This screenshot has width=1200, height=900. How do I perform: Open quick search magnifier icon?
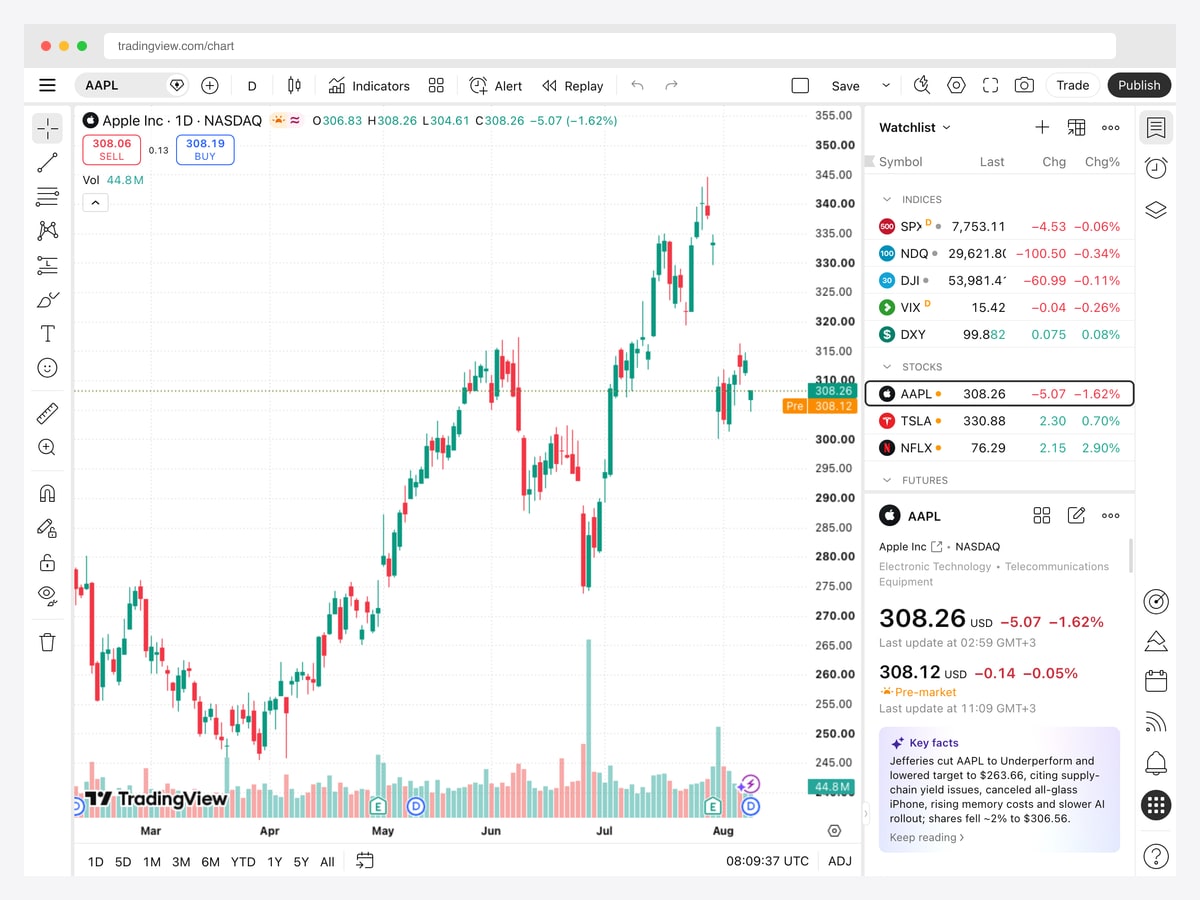point(922,85)
